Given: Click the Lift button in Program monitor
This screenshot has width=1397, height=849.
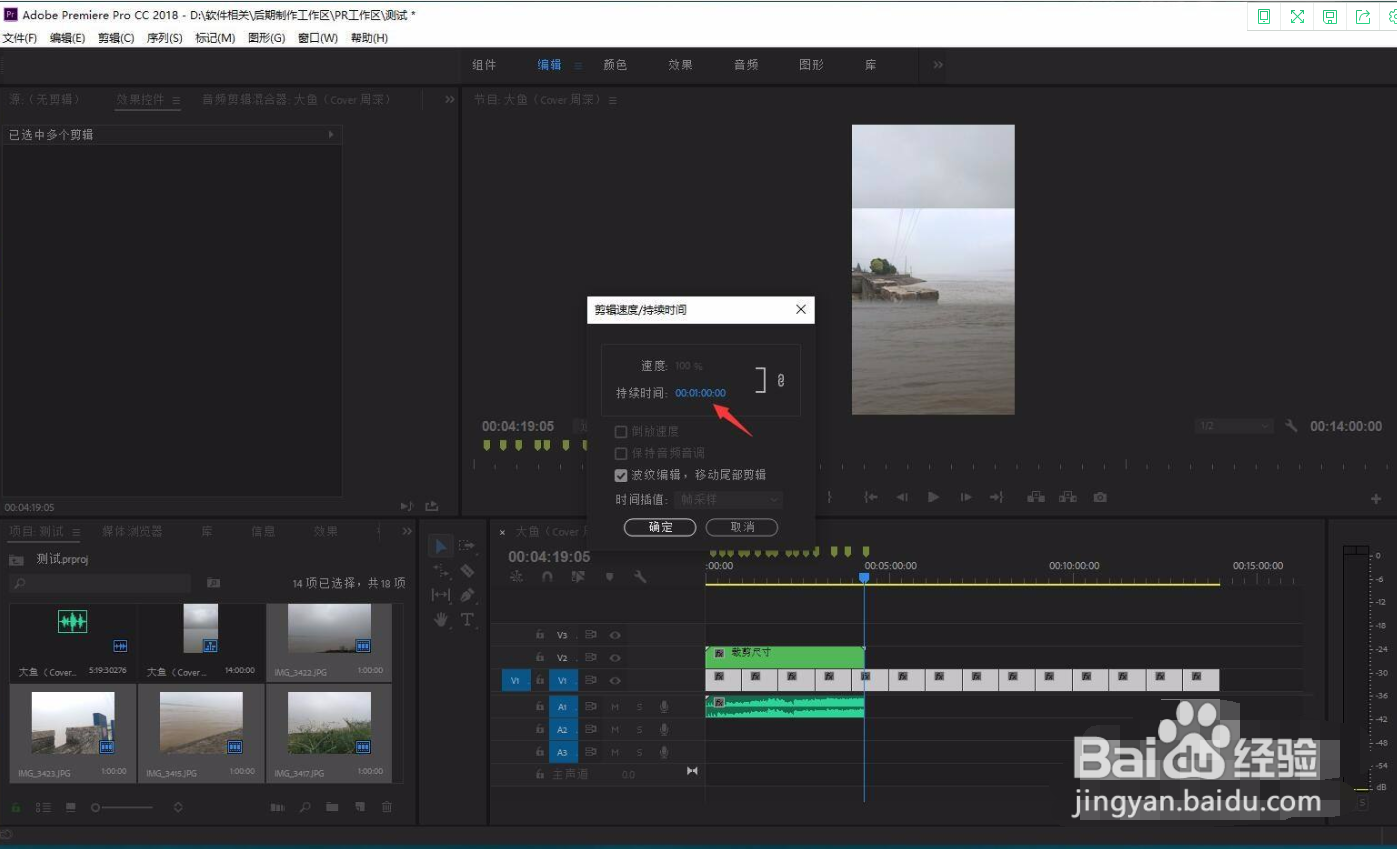Looking at the screenshot, I should tap(1035, 497).
